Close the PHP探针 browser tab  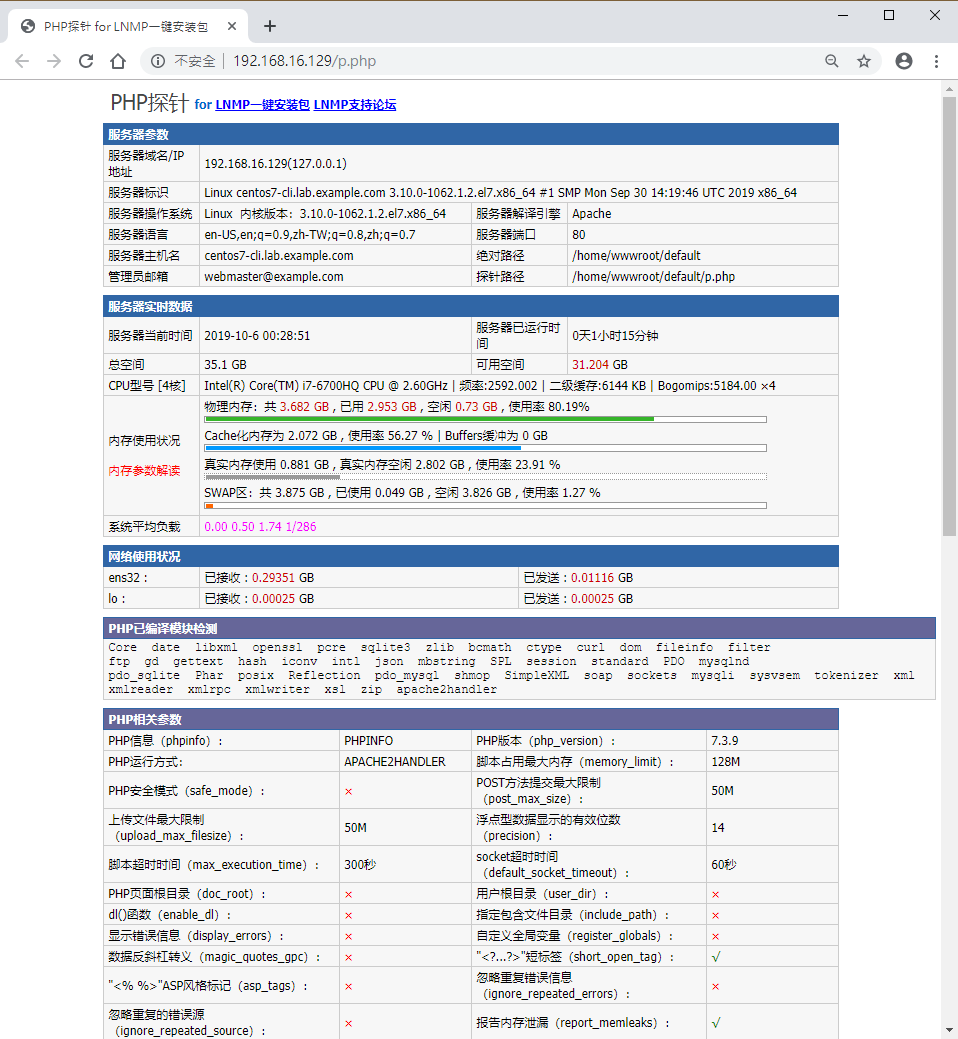pyautogui.click(x=232, y=27)
